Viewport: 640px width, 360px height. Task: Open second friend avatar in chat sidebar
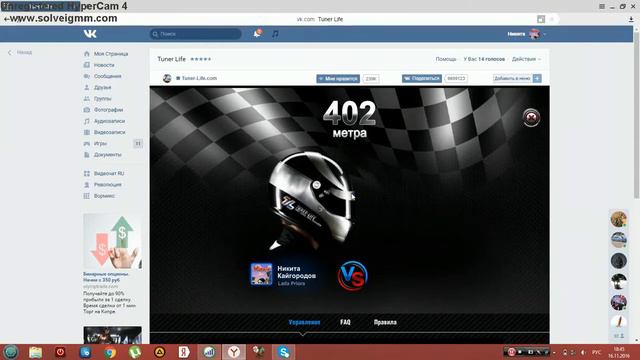tap(619, 240)
